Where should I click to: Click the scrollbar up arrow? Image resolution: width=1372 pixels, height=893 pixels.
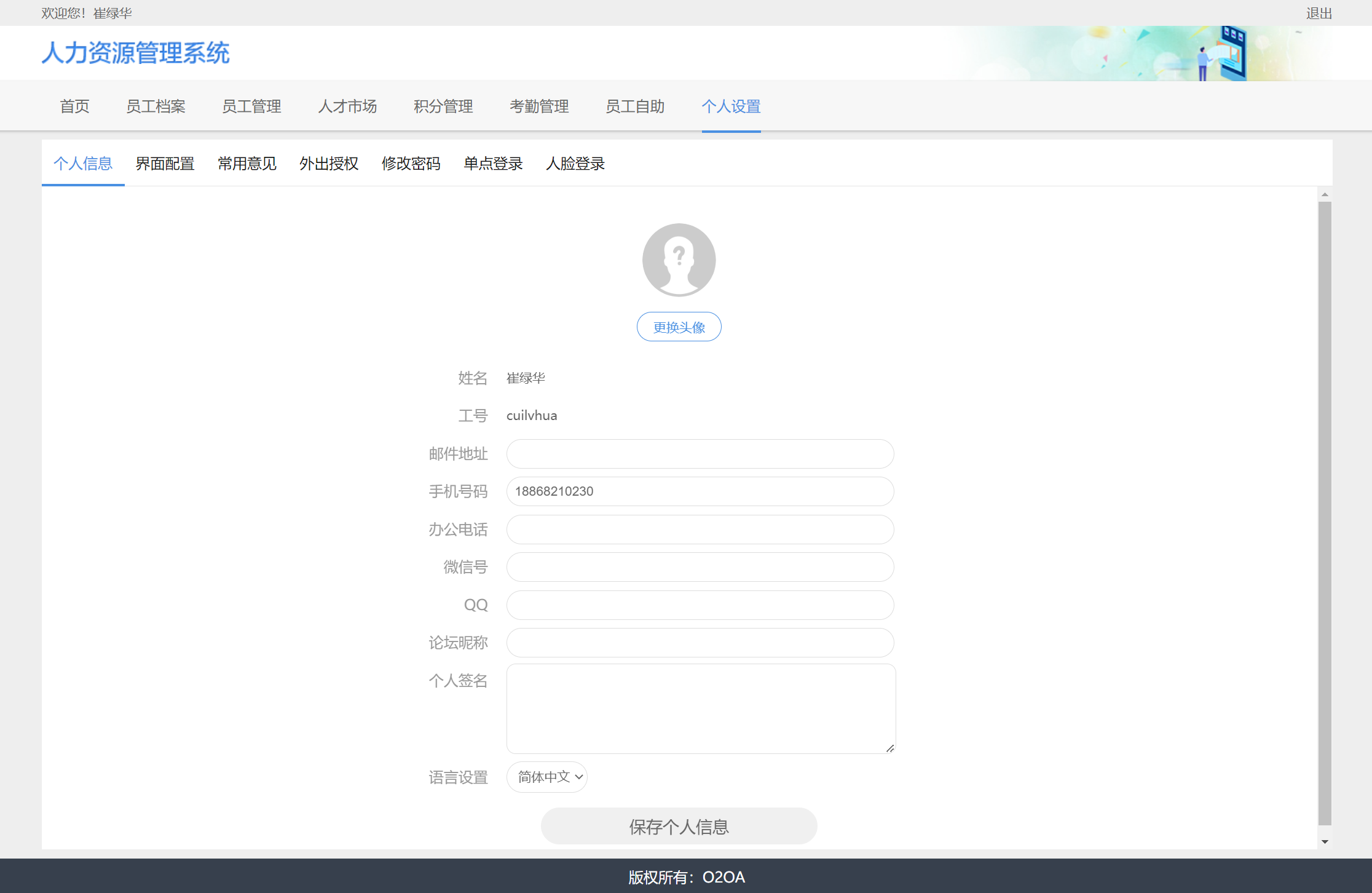pyautogui.click(x=1325, y=194)
